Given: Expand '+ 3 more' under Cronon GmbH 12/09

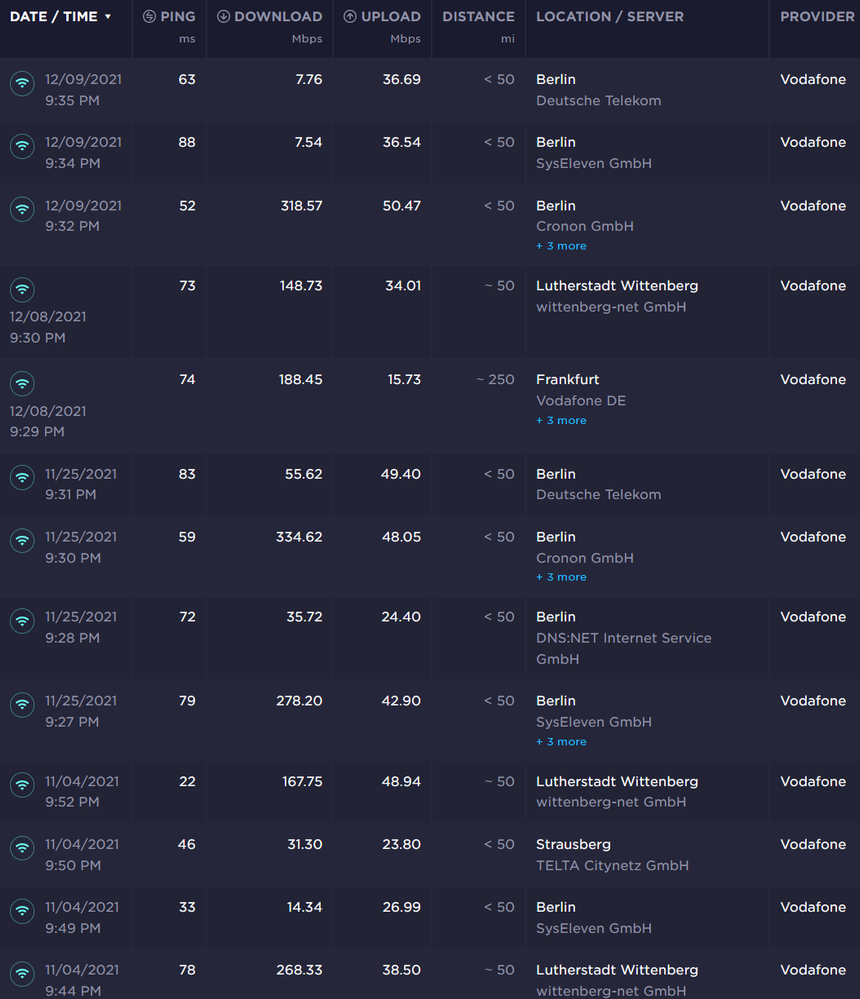Looking at the screenshot, I should pyautogui.click(x=561, y=246).
